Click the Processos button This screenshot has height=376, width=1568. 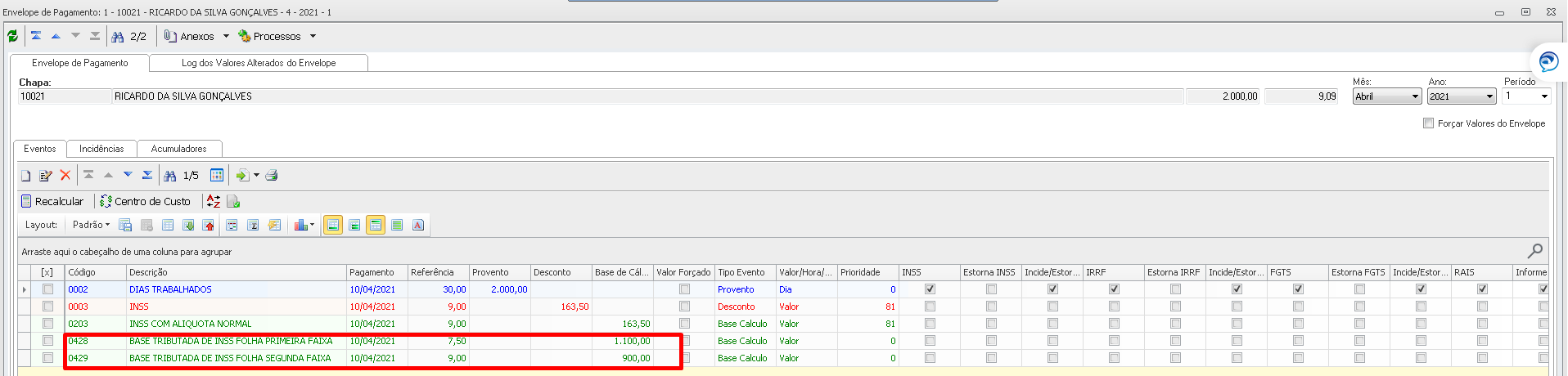pos(269,37)
